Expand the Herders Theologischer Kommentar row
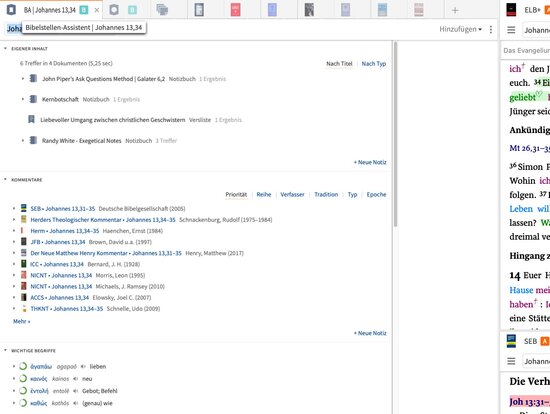Viewport: 550px width, 414px height. pos(14,220)
